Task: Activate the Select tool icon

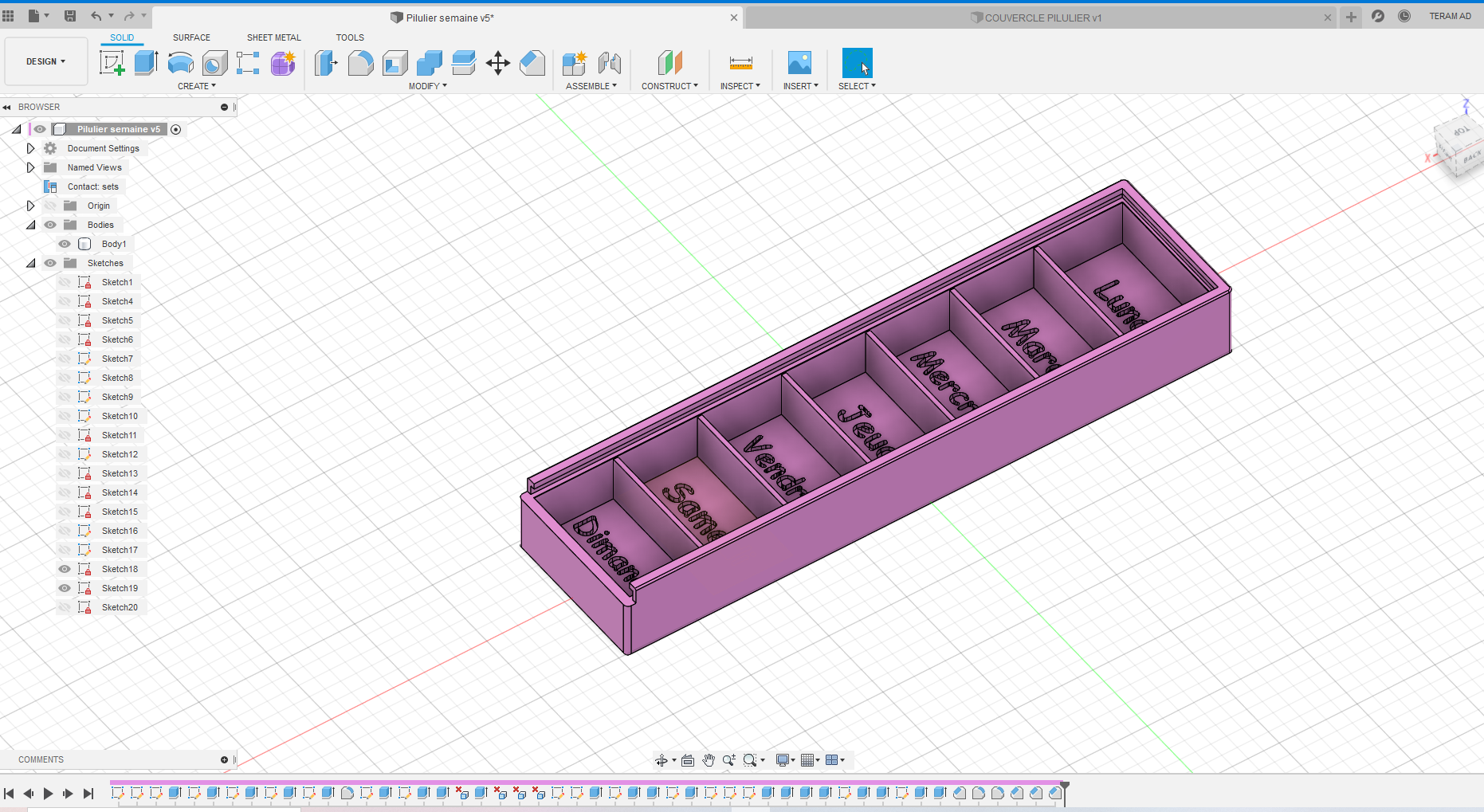Action: tap(857, 63)
